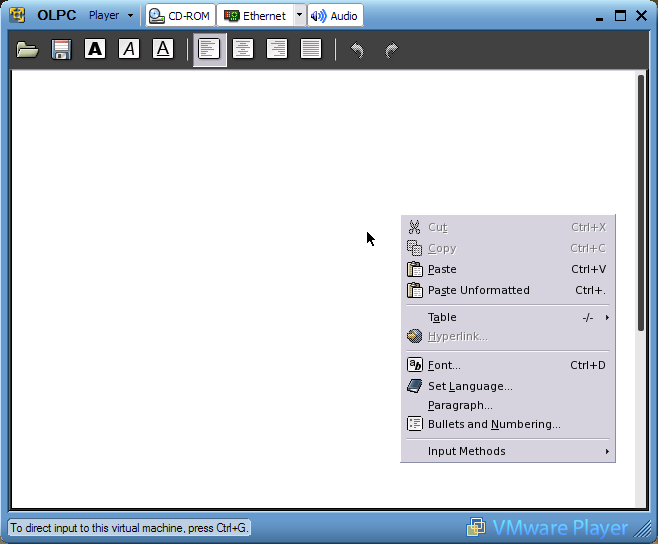Toggle bold text formatting

(x=95, y=49)
